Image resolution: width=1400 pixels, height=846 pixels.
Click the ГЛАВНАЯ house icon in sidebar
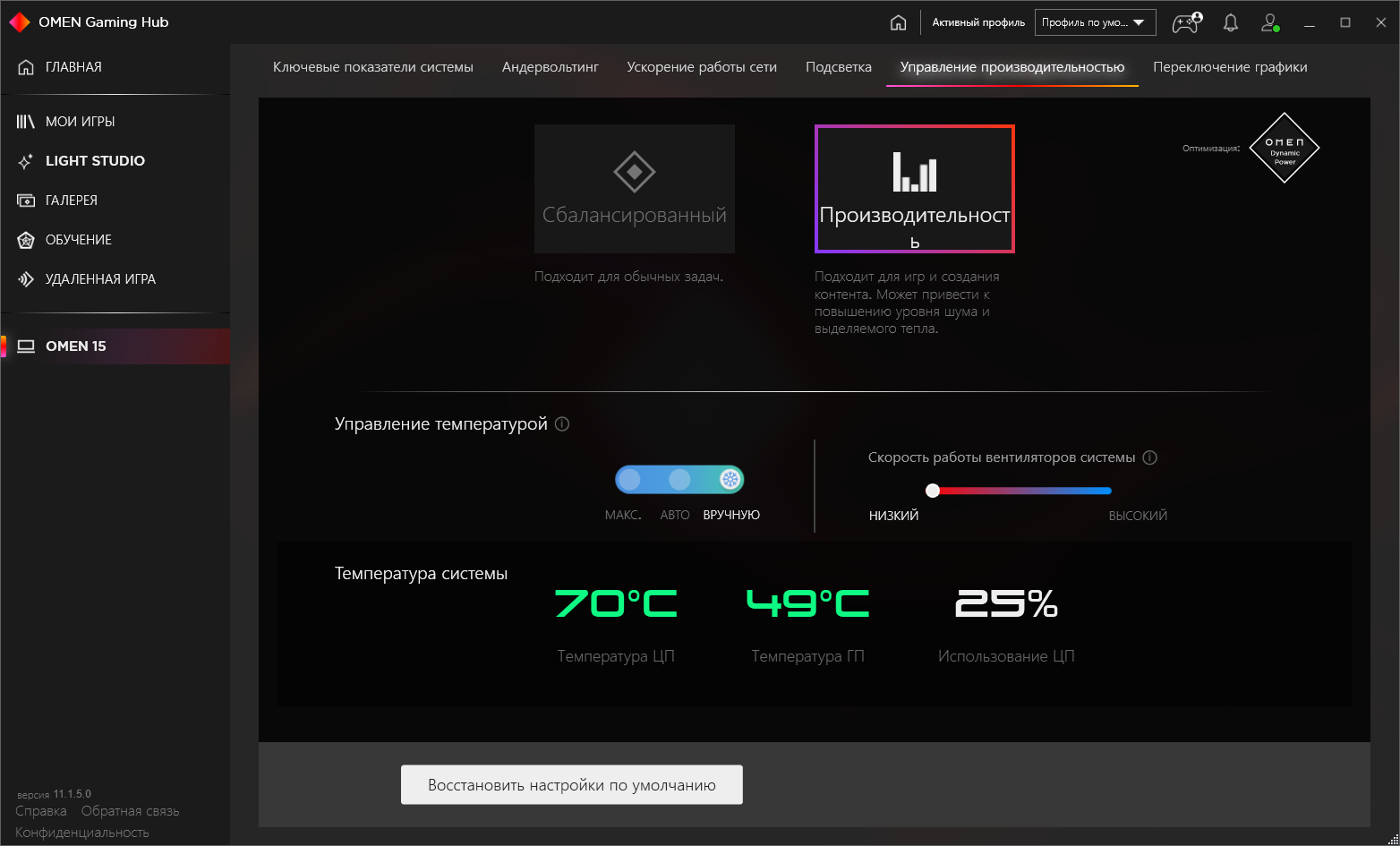click(x=26, y=67)
